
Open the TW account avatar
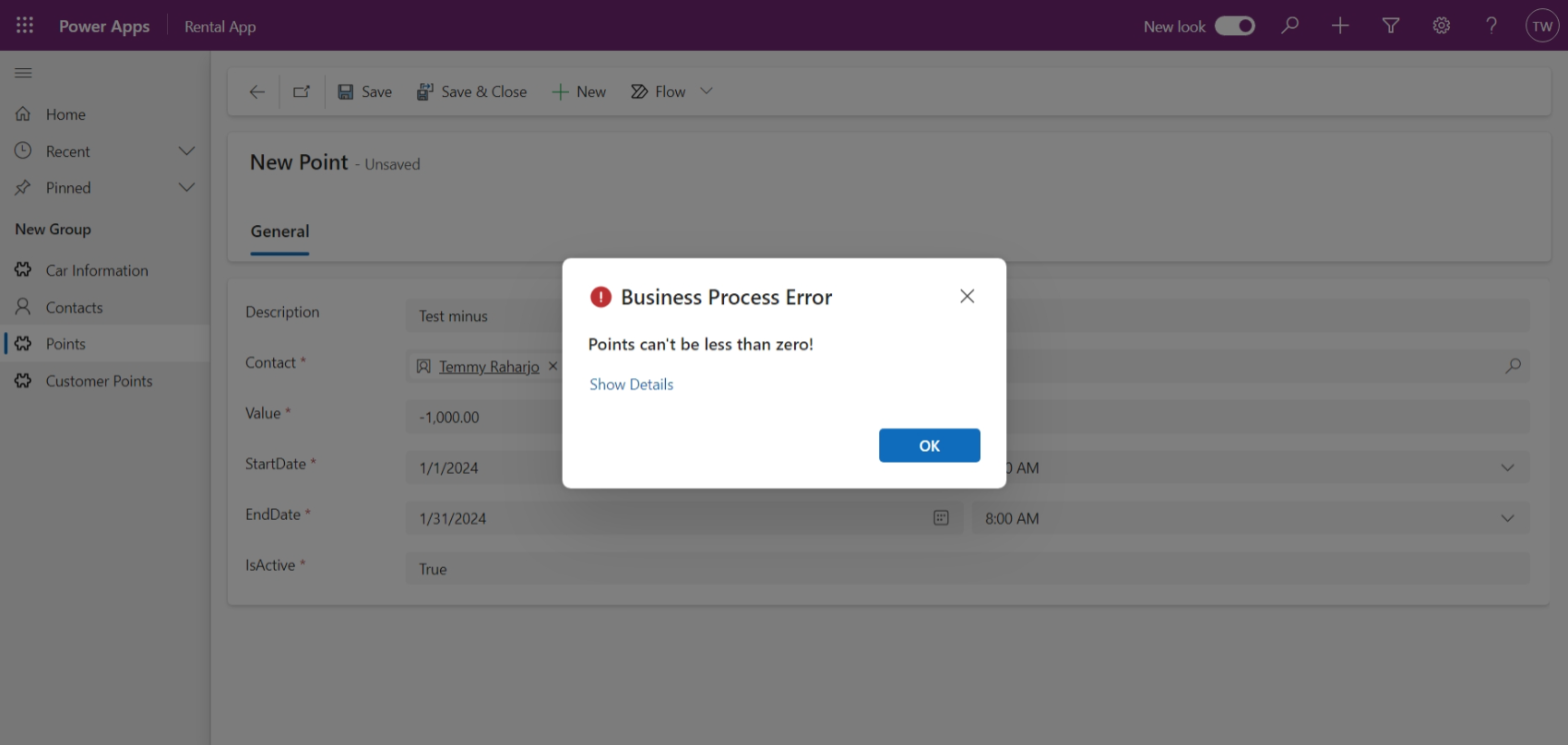pyautogui.click(x=1542, y=26)
